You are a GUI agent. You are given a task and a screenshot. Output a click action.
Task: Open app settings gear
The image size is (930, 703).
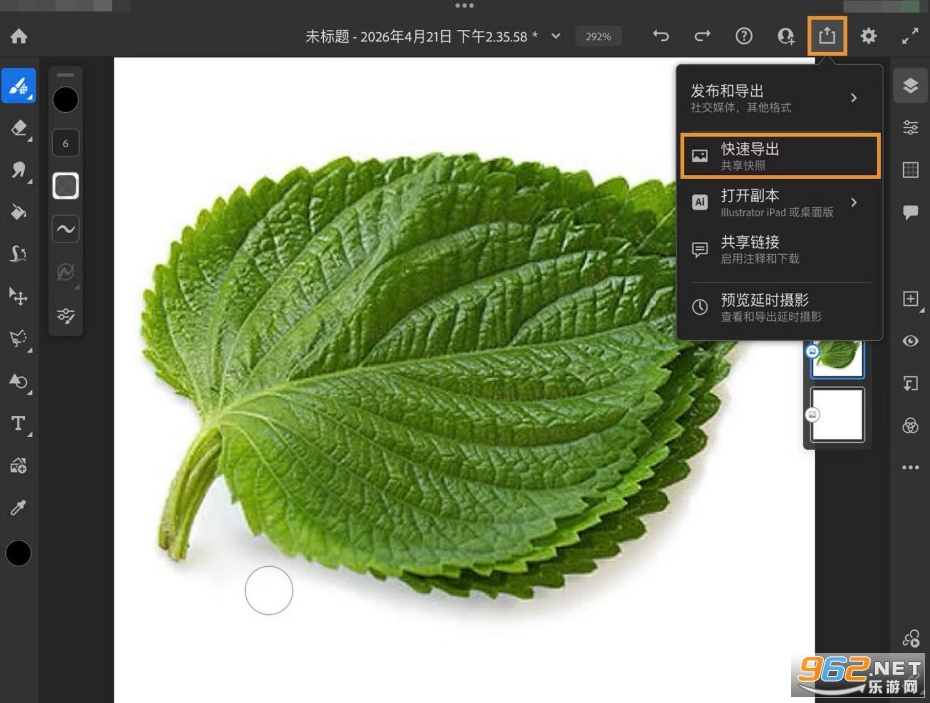(x=868, y=36)
